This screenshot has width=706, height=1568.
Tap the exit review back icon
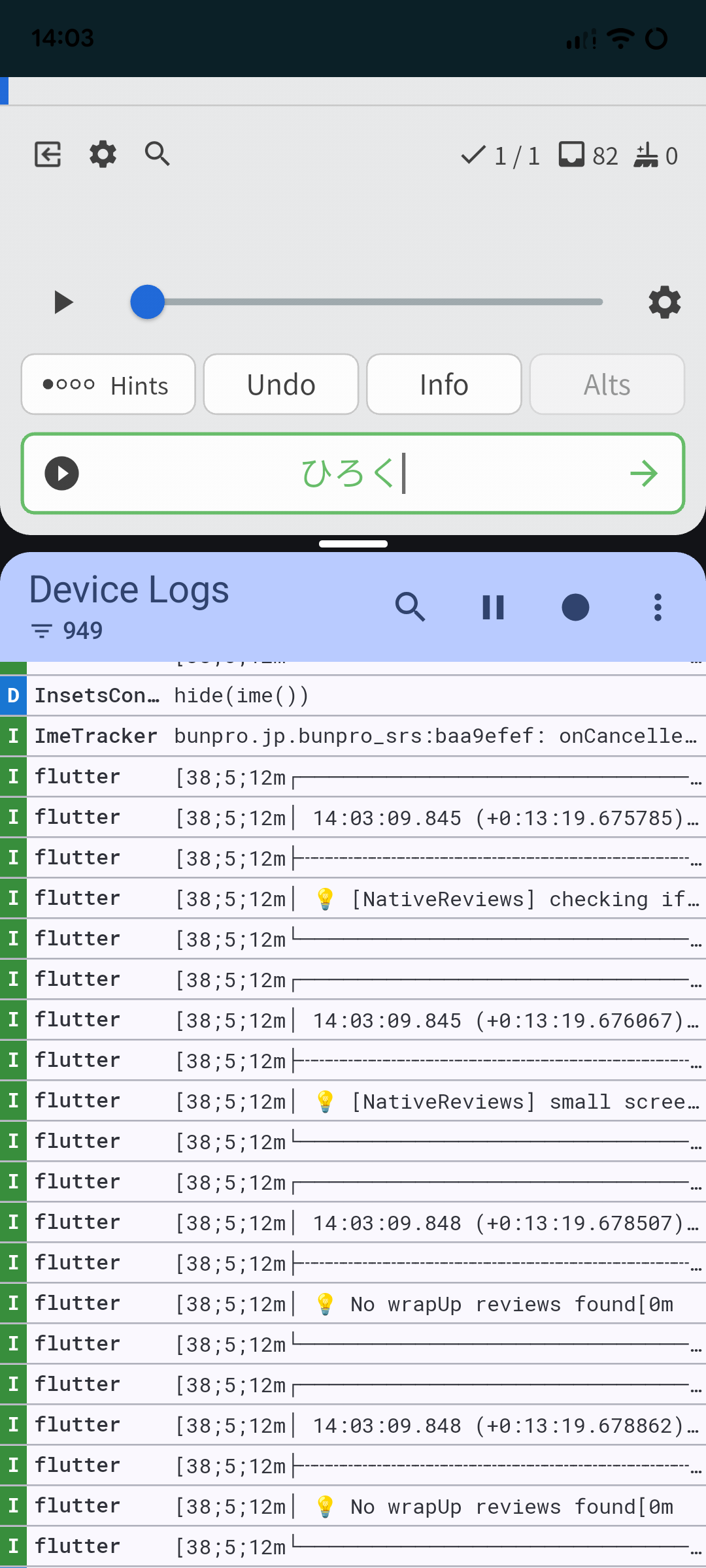pos(48,155)
